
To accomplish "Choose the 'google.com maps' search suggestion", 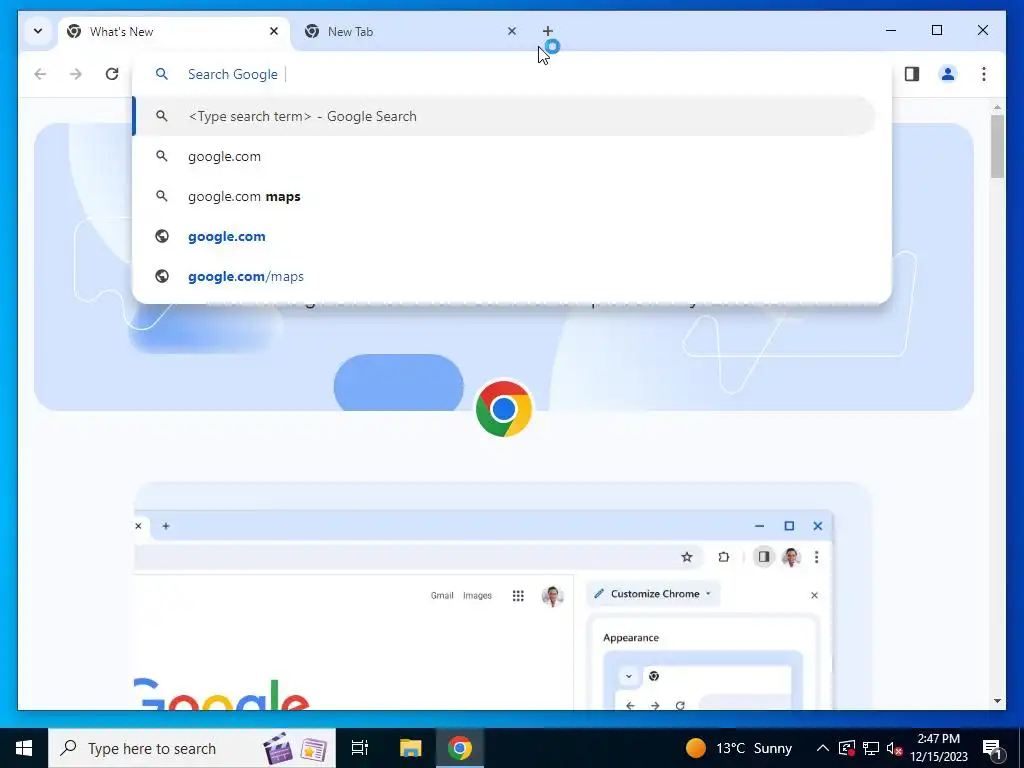I will point(504,197).
